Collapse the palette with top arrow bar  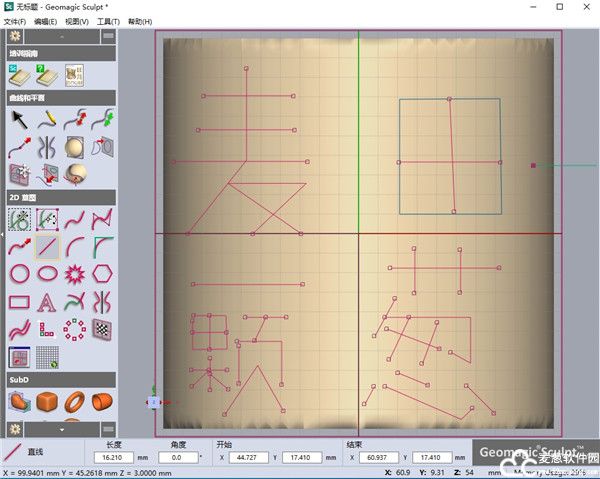pos(62,36)
